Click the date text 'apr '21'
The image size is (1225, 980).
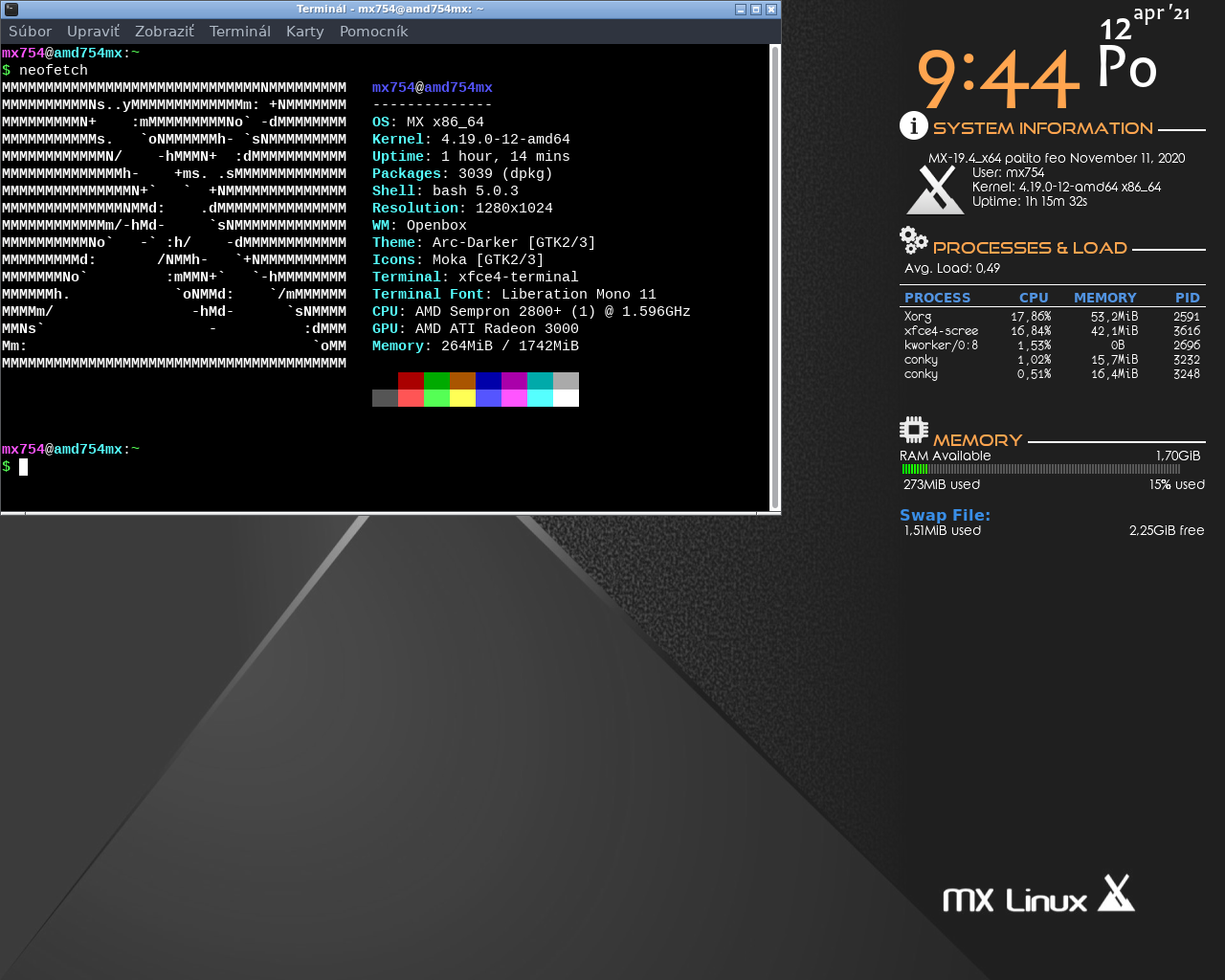[1161, 12]
